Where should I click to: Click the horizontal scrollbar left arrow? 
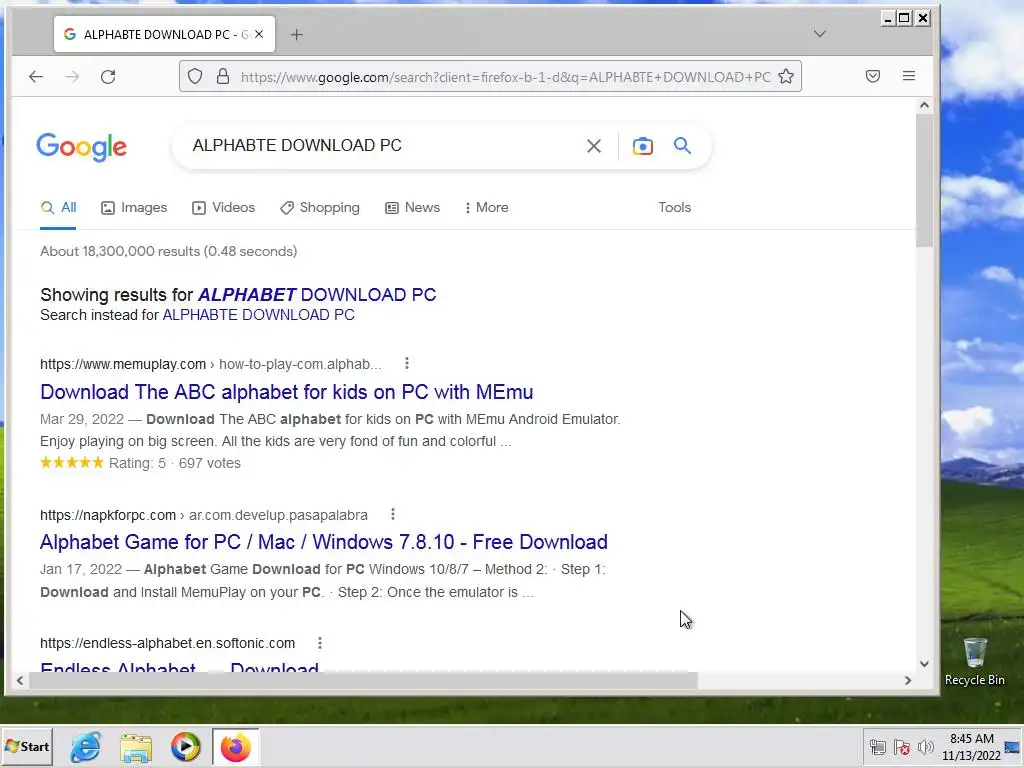coord(20,680)
